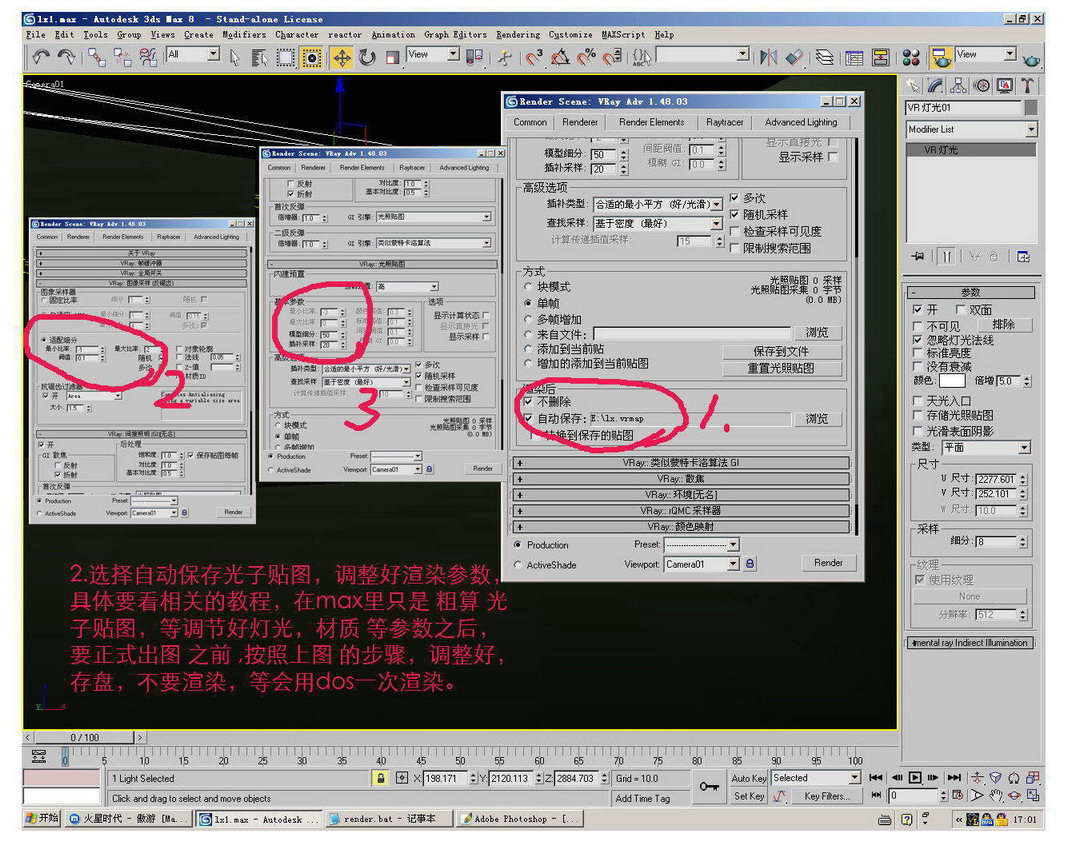This screenshot has width=1067, height=850.
Task: Open the Rendering menu
Action: (519, 34)
